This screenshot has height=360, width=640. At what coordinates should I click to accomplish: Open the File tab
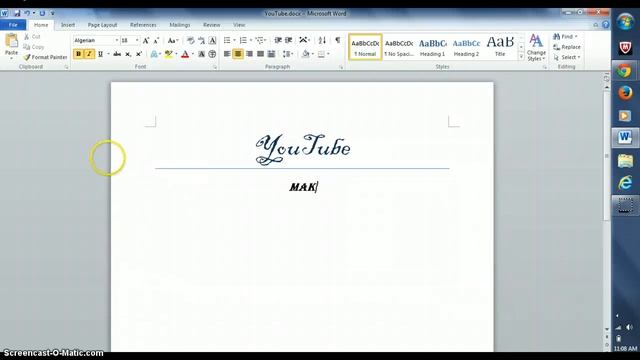[x=13, y=25]
